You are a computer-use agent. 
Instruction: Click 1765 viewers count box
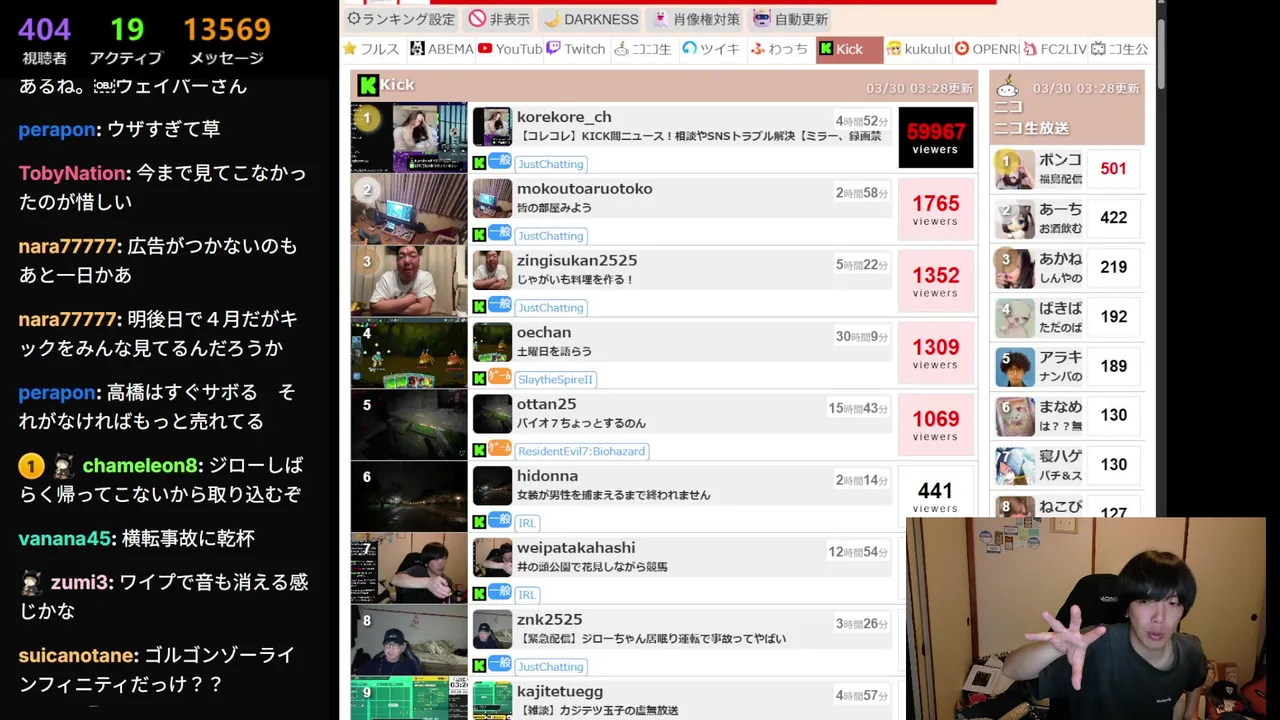pos(935,209)
